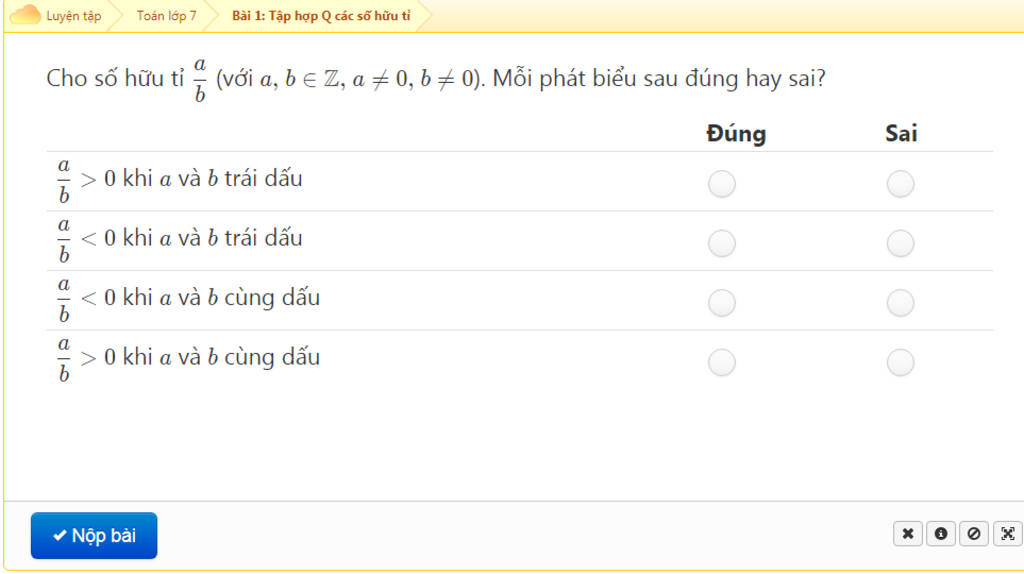Screen dimensions: 1024x574
Task: Click the orange cloud logo icon
Action: 25,15
